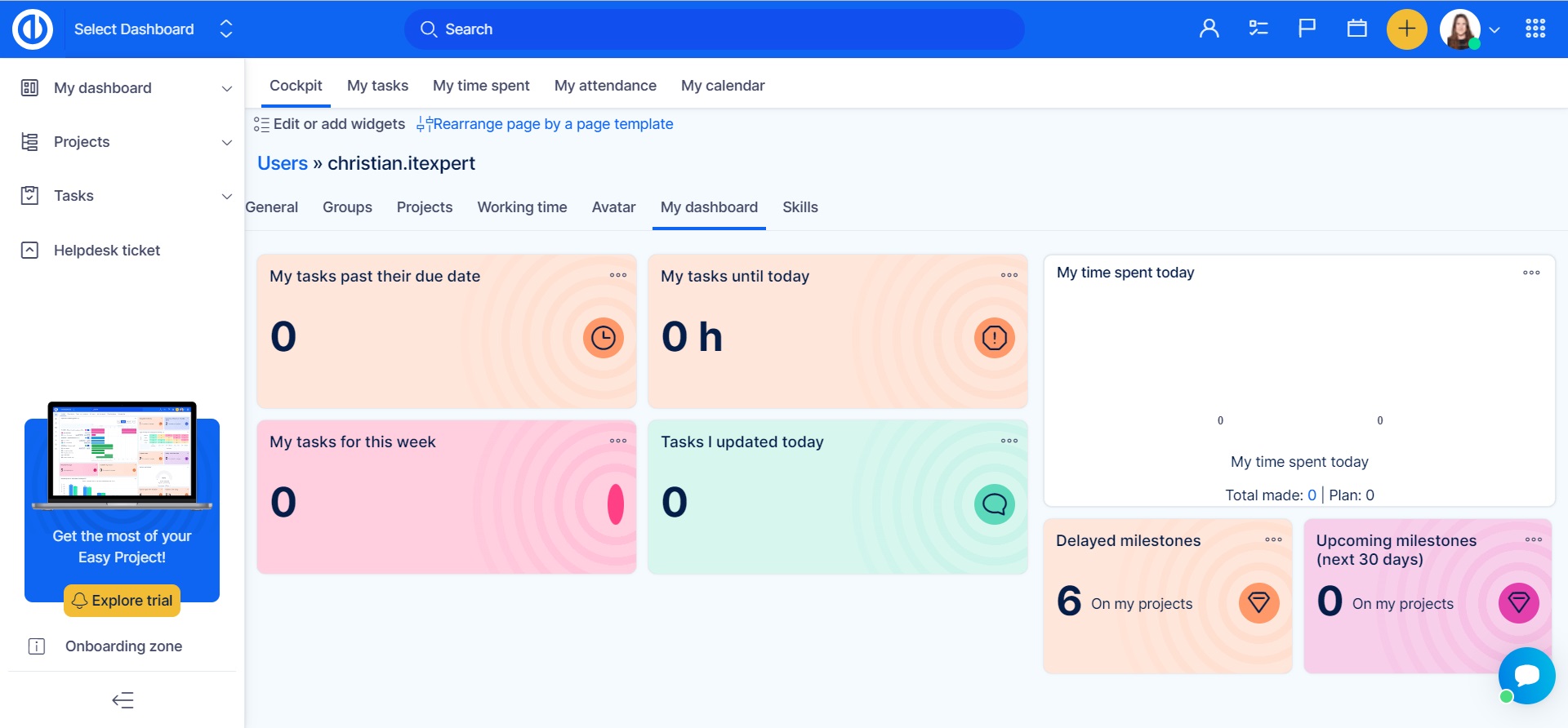Screen dimensions: 1568x728
Task: Click in the Search field
Action: pyautogui.click(x=715, y=29)
